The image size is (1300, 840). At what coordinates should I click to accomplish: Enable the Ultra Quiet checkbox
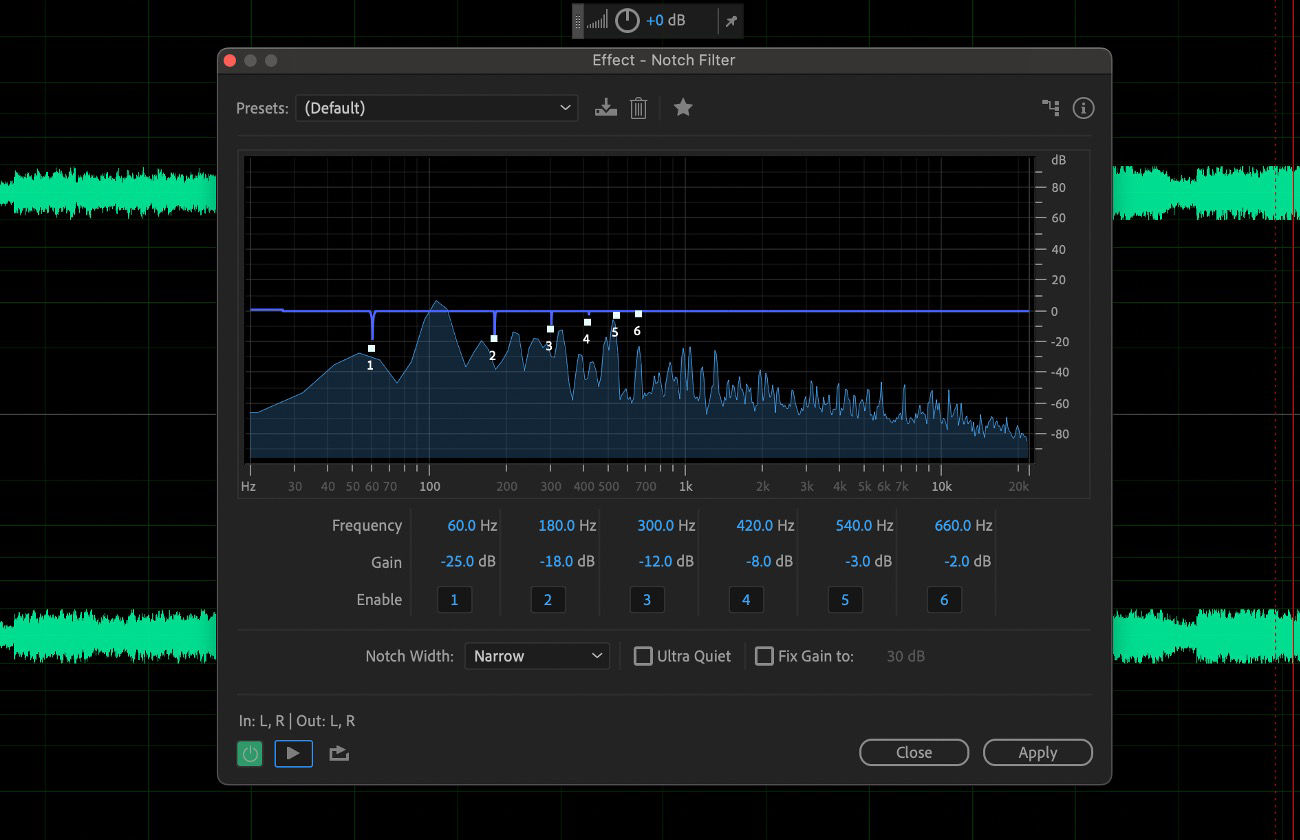coord(643,656)
